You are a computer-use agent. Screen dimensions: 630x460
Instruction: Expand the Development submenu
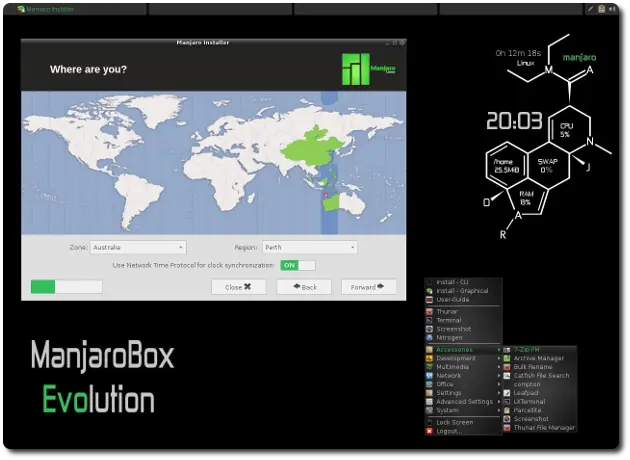coord(463,358)
